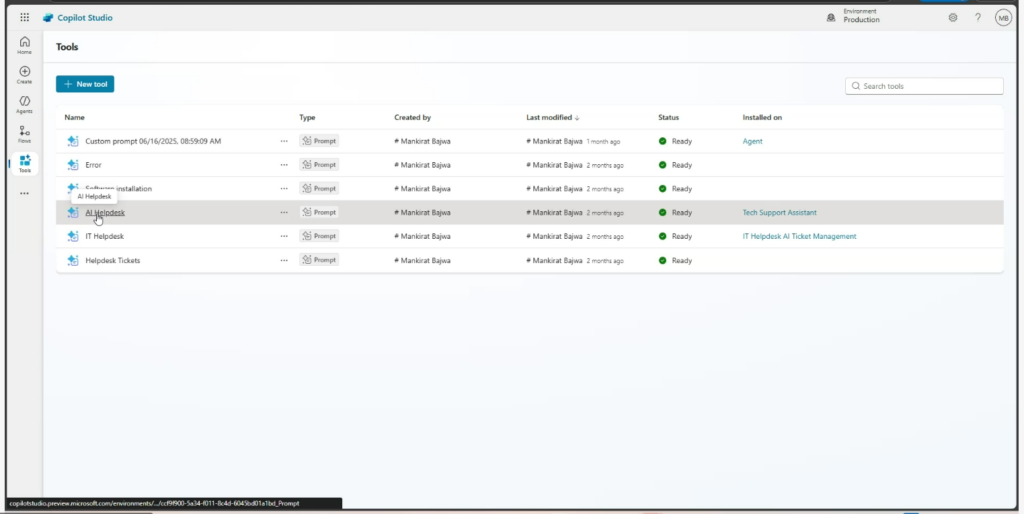Click the Tools page heading
1024x514 pixels.
[x=67, y=47]
